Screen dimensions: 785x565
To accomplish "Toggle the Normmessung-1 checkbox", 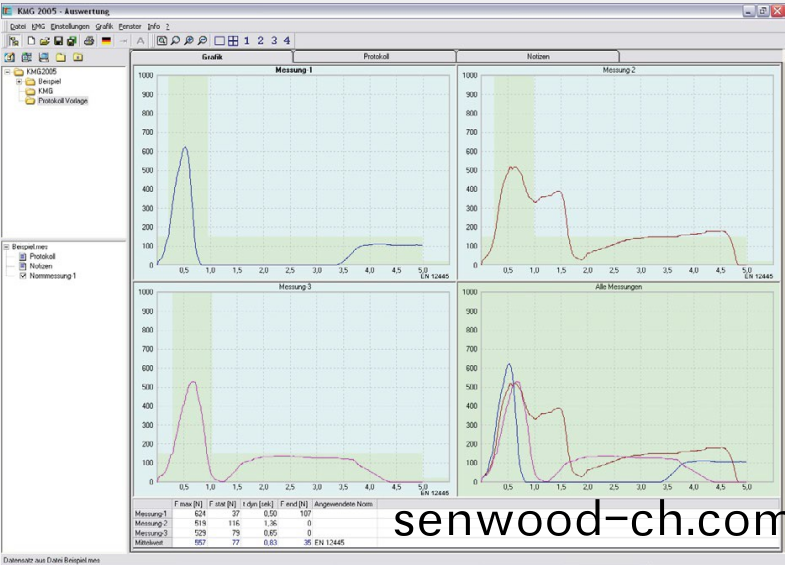I will (22, 275).
